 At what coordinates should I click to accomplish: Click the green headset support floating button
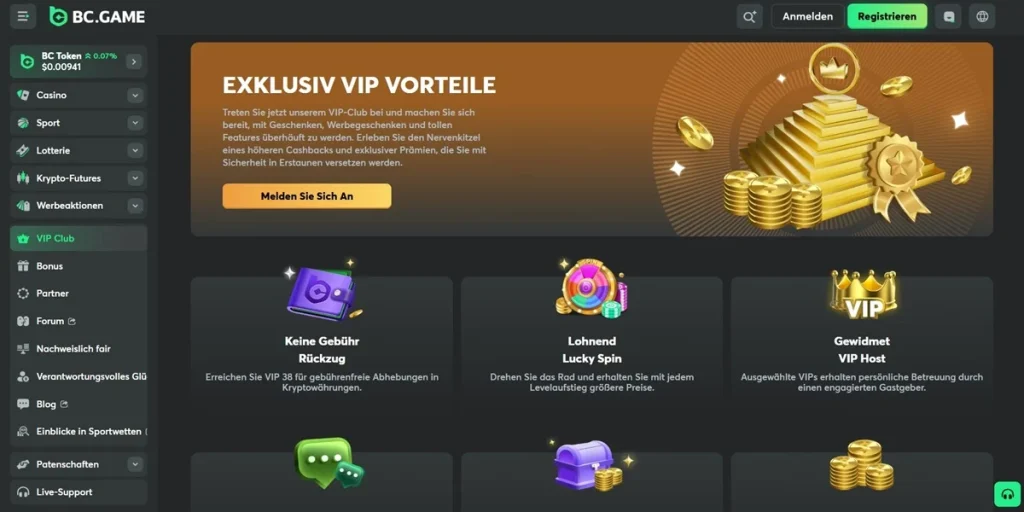pyautogui.click(x=1007, y=494)
